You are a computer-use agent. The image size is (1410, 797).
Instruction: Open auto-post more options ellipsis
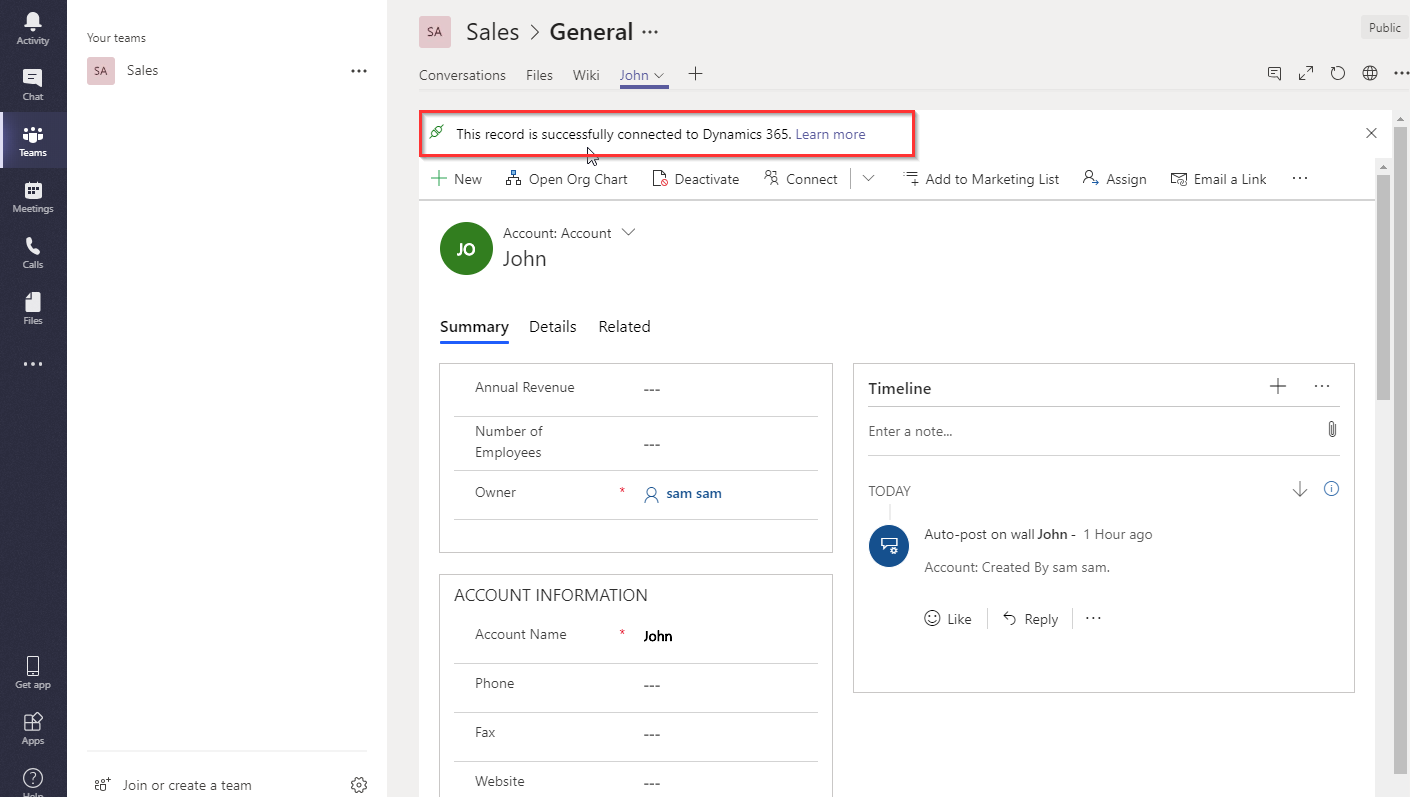click(1093, 618)
